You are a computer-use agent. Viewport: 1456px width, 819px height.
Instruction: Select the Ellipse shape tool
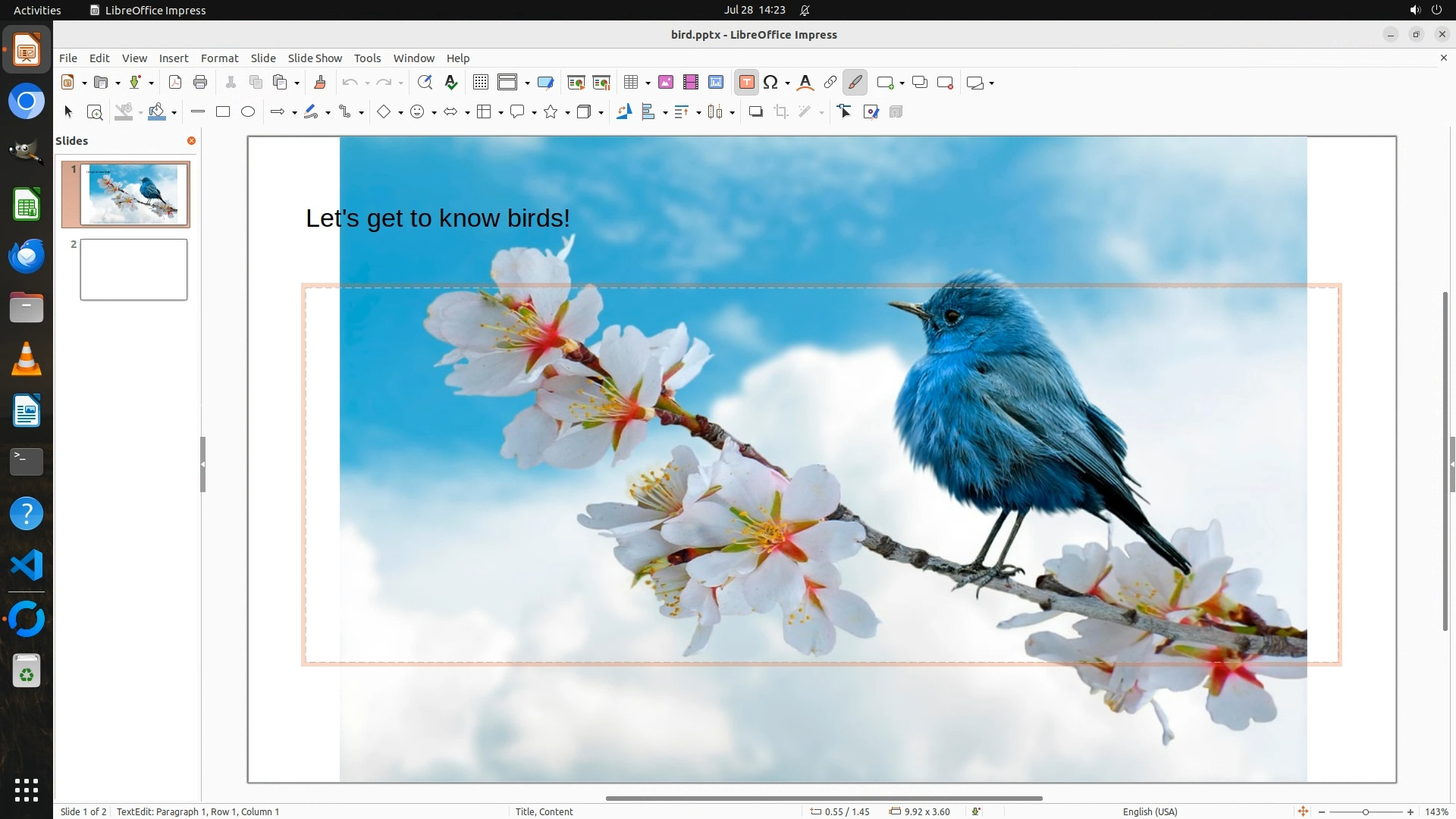248,112
